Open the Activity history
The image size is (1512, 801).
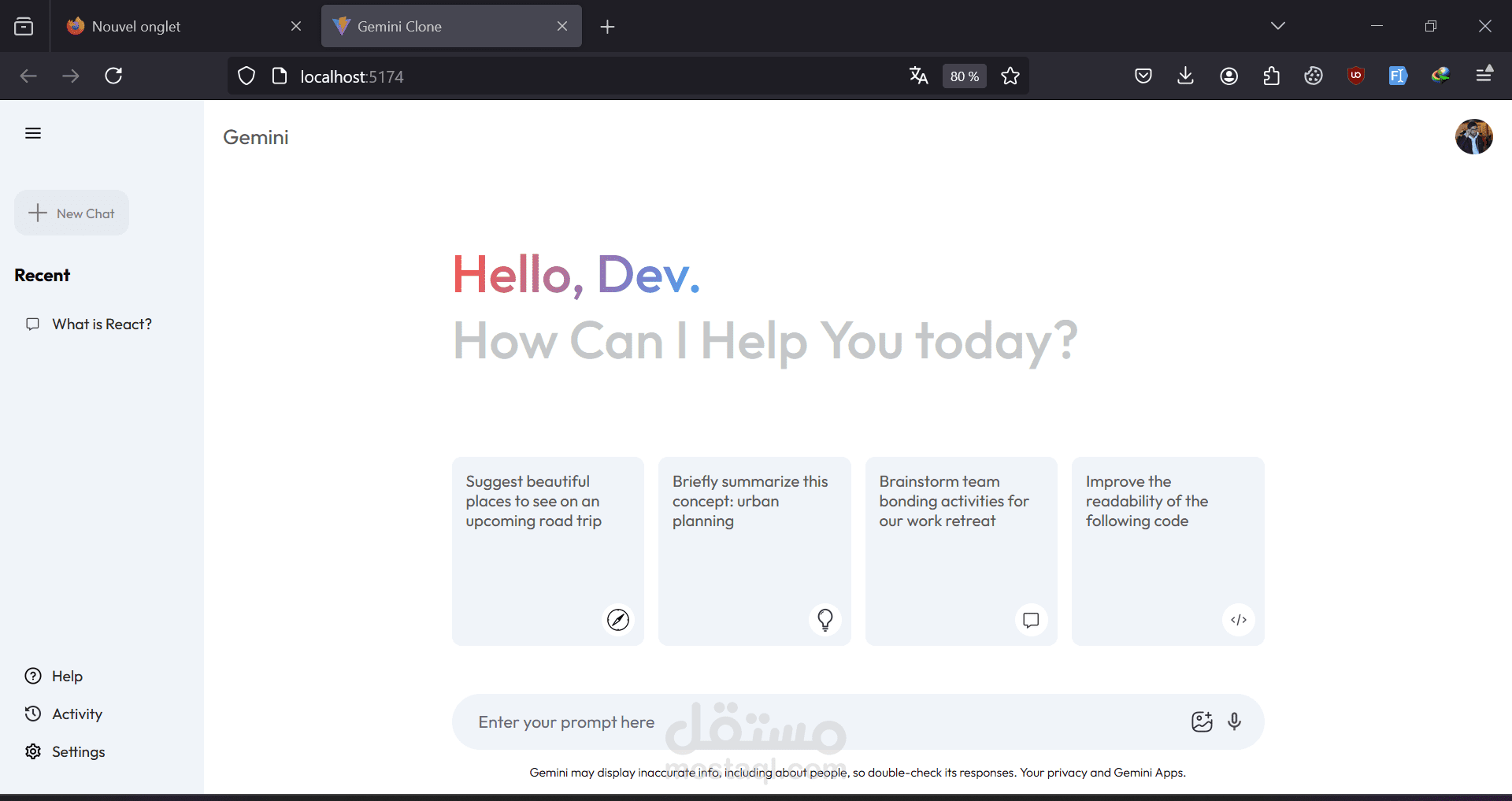[x=64, y=714]
